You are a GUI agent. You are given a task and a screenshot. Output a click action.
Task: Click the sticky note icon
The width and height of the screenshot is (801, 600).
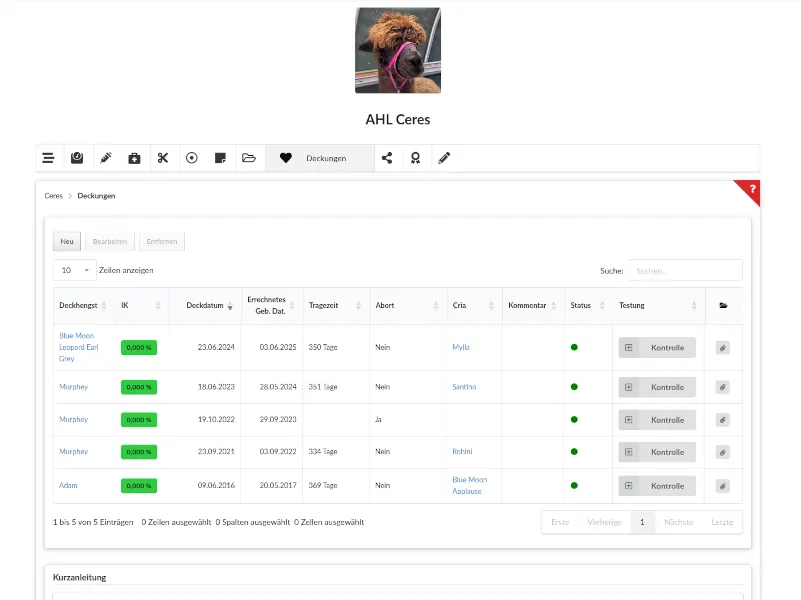(220, 158)
